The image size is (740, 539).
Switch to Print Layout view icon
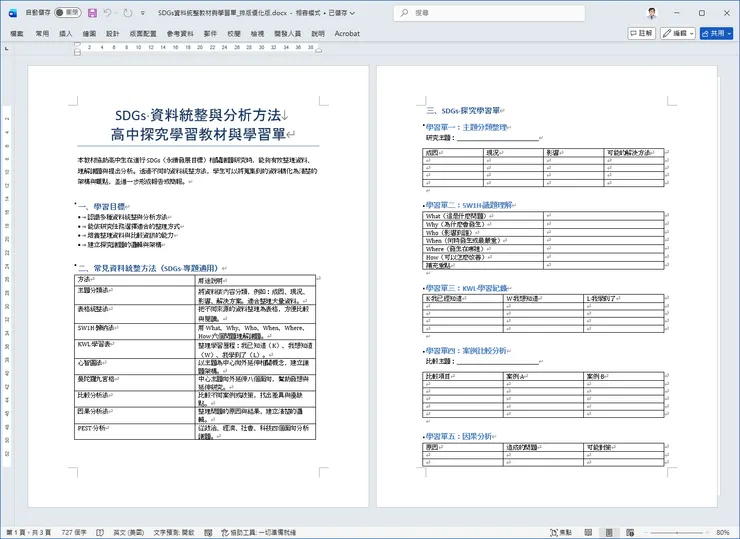coord(609,532)
